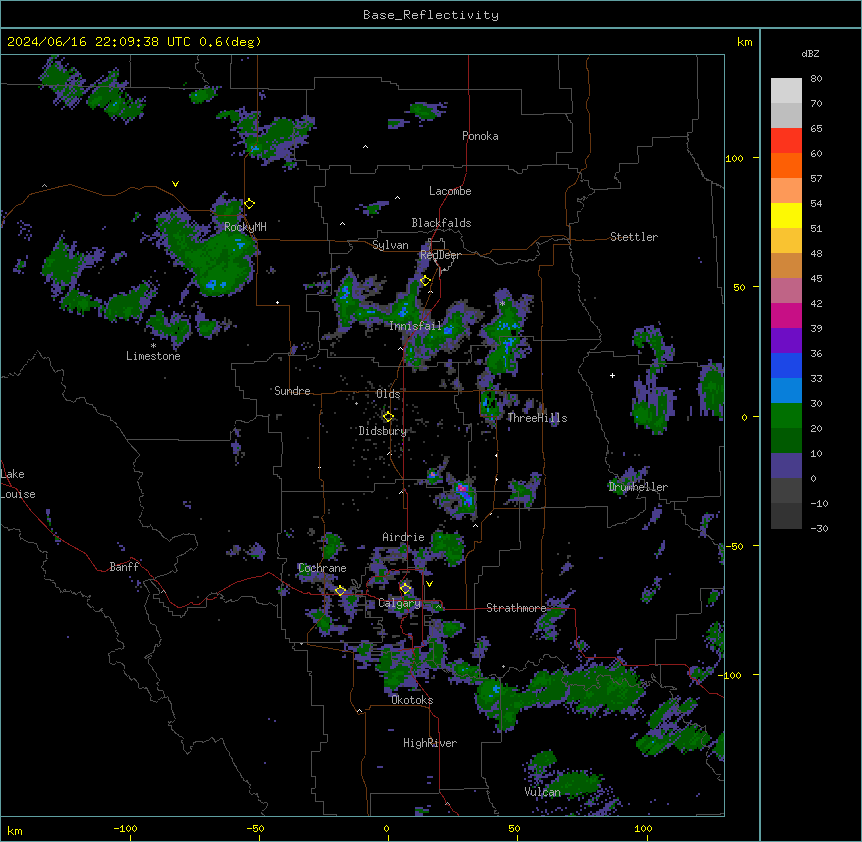Click the Sylvan label

[390, 245]
